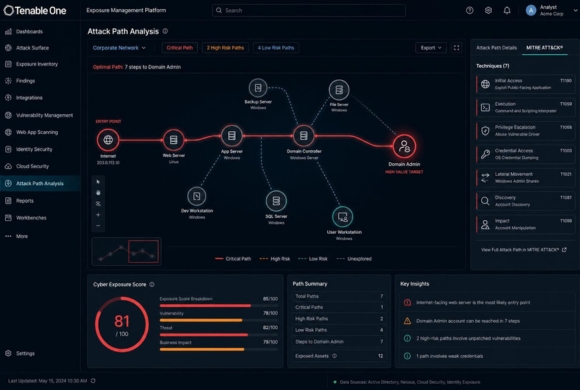Select the pointer tool in graph toolbar
This screenshot has width=580, height=390.
[x=98, y=182]
